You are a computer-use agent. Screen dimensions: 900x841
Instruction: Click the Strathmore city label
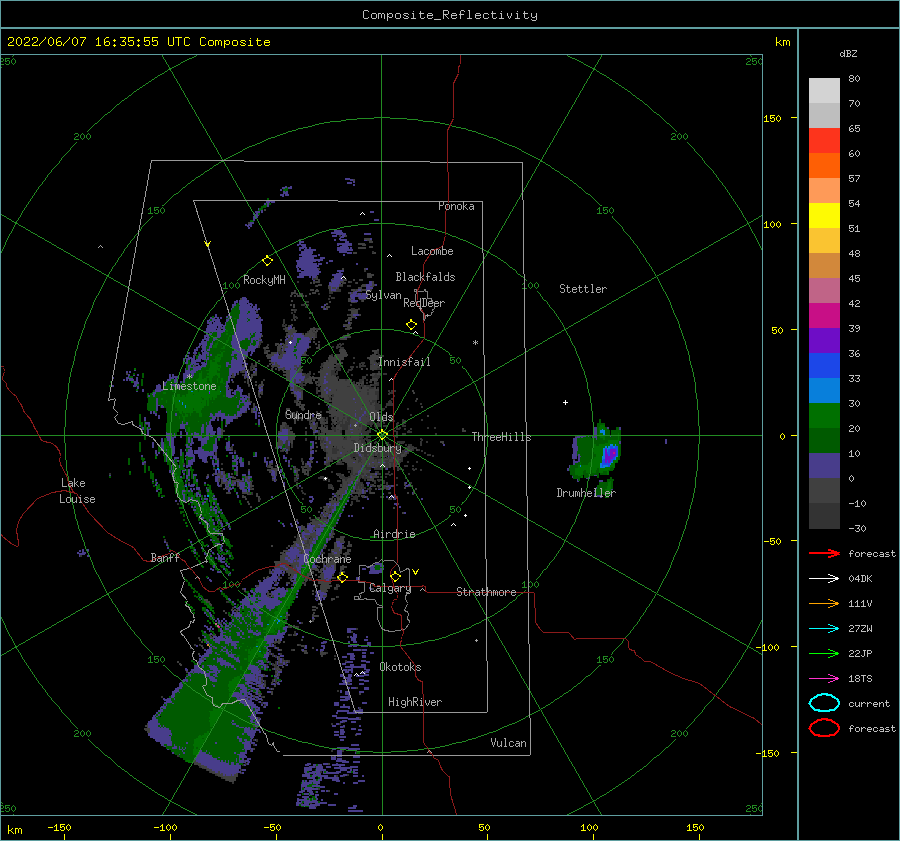pyautogui.click(x=486, y=592)
